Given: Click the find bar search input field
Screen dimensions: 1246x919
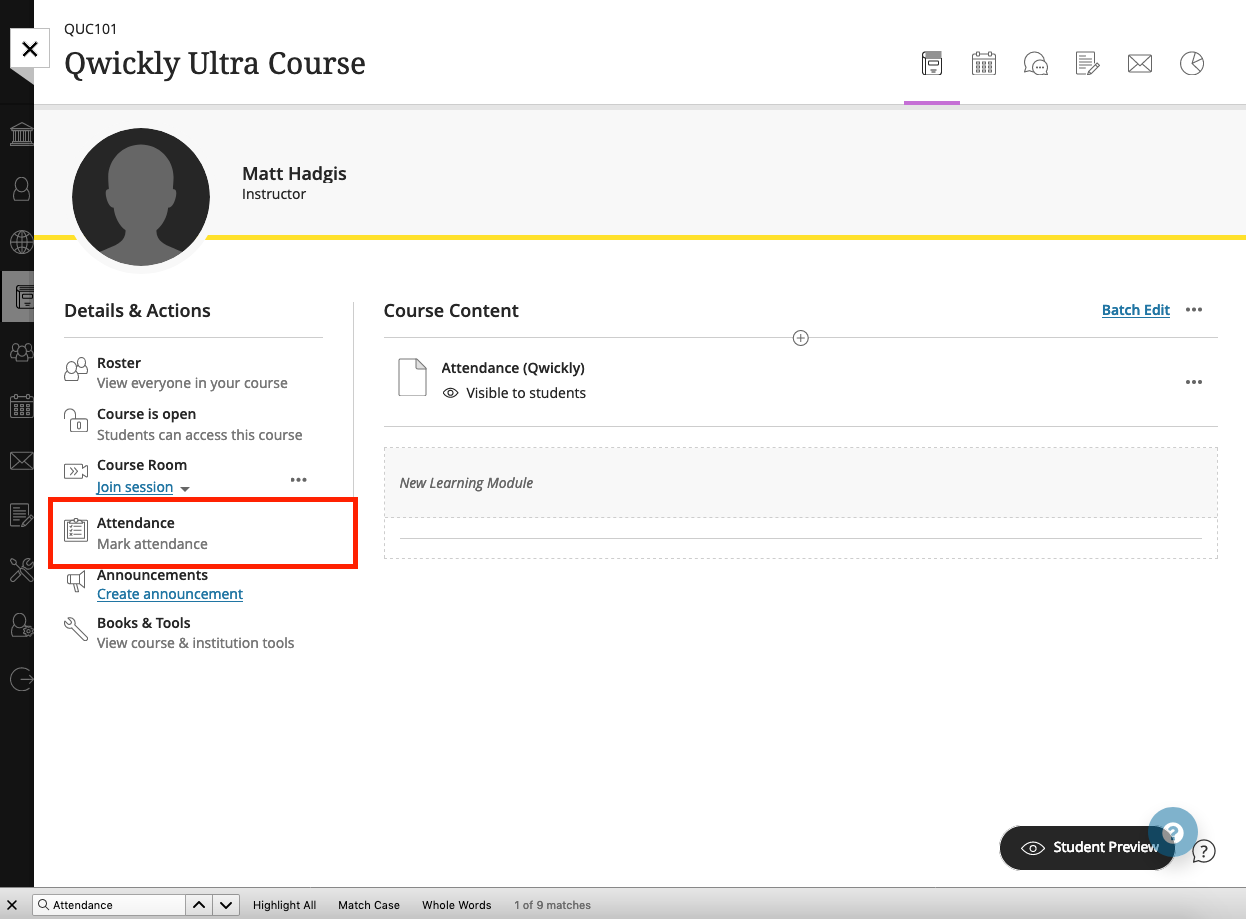Looking at the screenshot, I should point(109,905).
